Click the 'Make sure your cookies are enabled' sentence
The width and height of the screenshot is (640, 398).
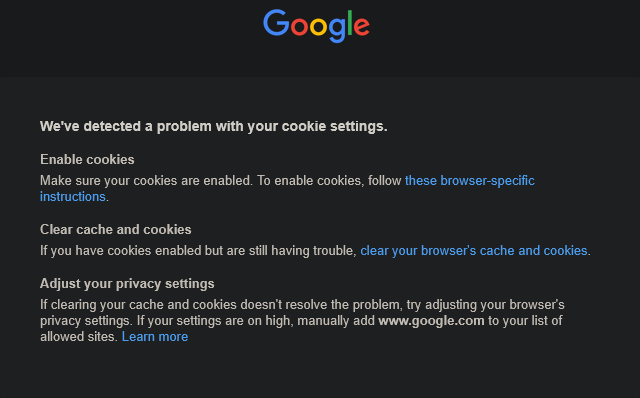[x=146, y=180]
